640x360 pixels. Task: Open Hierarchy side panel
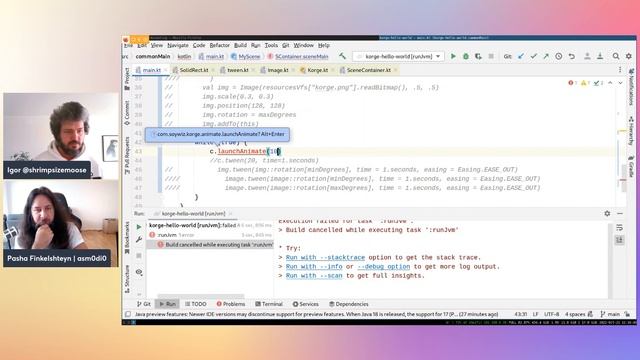point(631,131)
